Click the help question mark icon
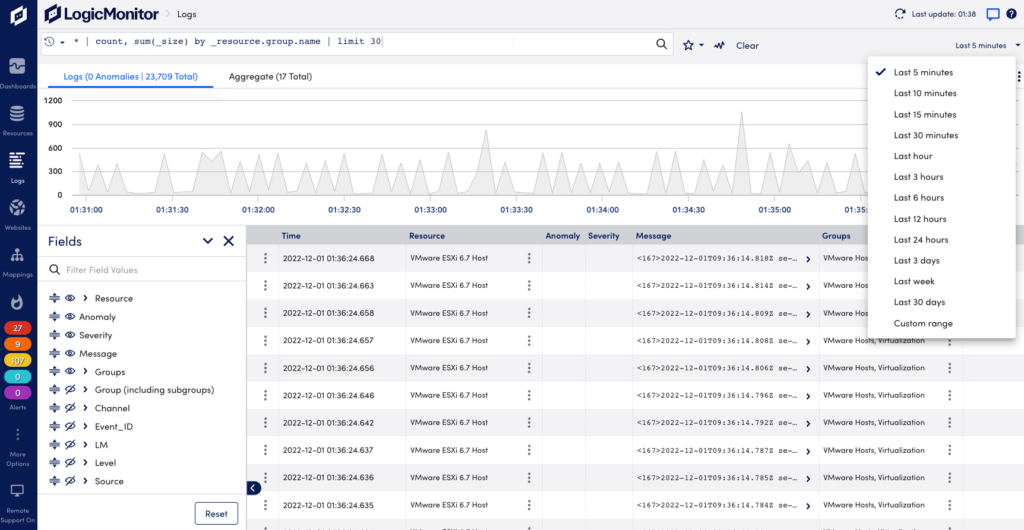This screenshot has height=530, width=1024. 1012,14
